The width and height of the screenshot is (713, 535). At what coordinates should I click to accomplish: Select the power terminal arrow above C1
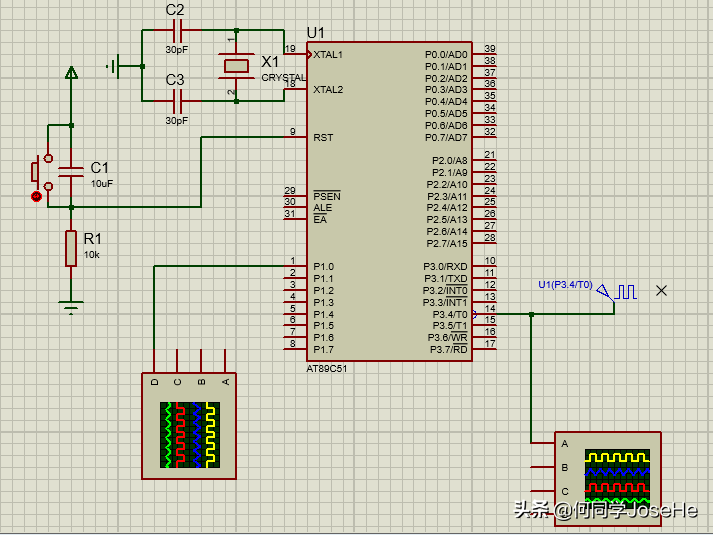click(x=71, y=73)
